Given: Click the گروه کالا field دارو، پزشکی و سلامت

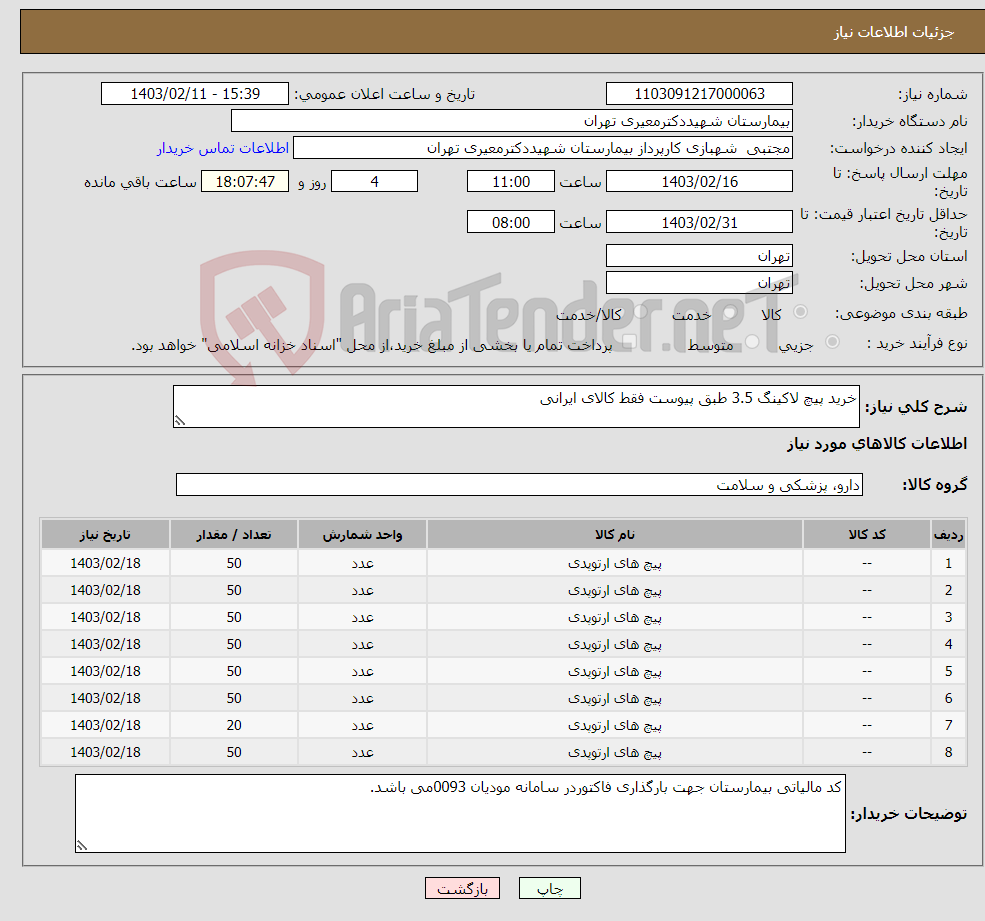Looking at the screenshot, I should pyautogui.click(x=520, y=484).
